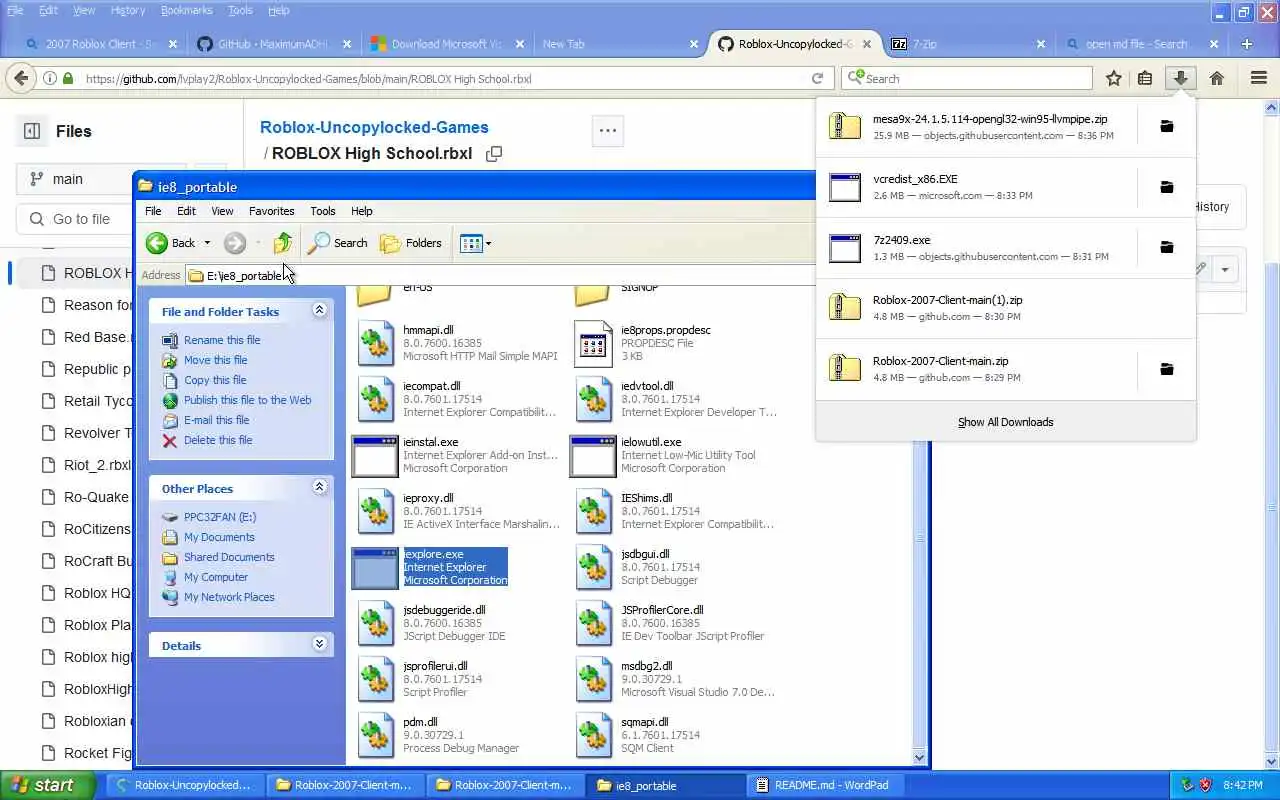This screenshot has width=1280, height=800.
Task: Open the Firefox History menu
Action: [x=128, y=10]
